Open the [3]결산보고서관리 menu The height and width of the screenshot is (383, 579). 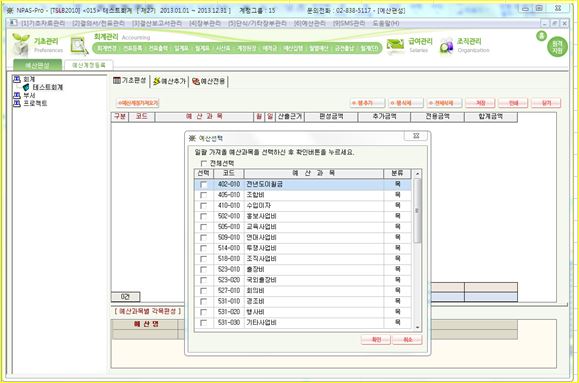(x=157, y=23)
